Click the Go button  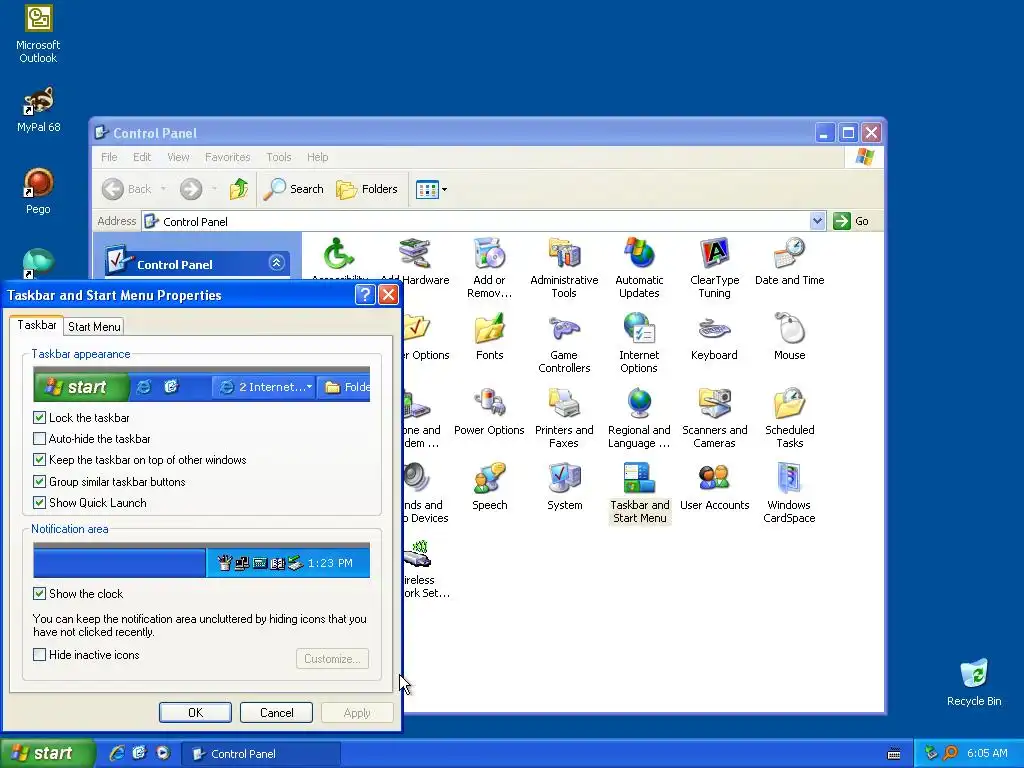pos(851,221)
